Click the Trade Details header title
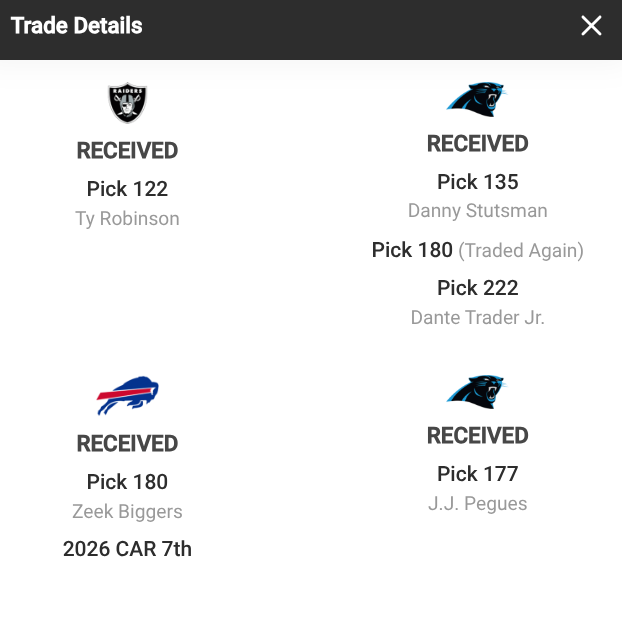Screen dimensions: 622x627 tap(76, 26)
